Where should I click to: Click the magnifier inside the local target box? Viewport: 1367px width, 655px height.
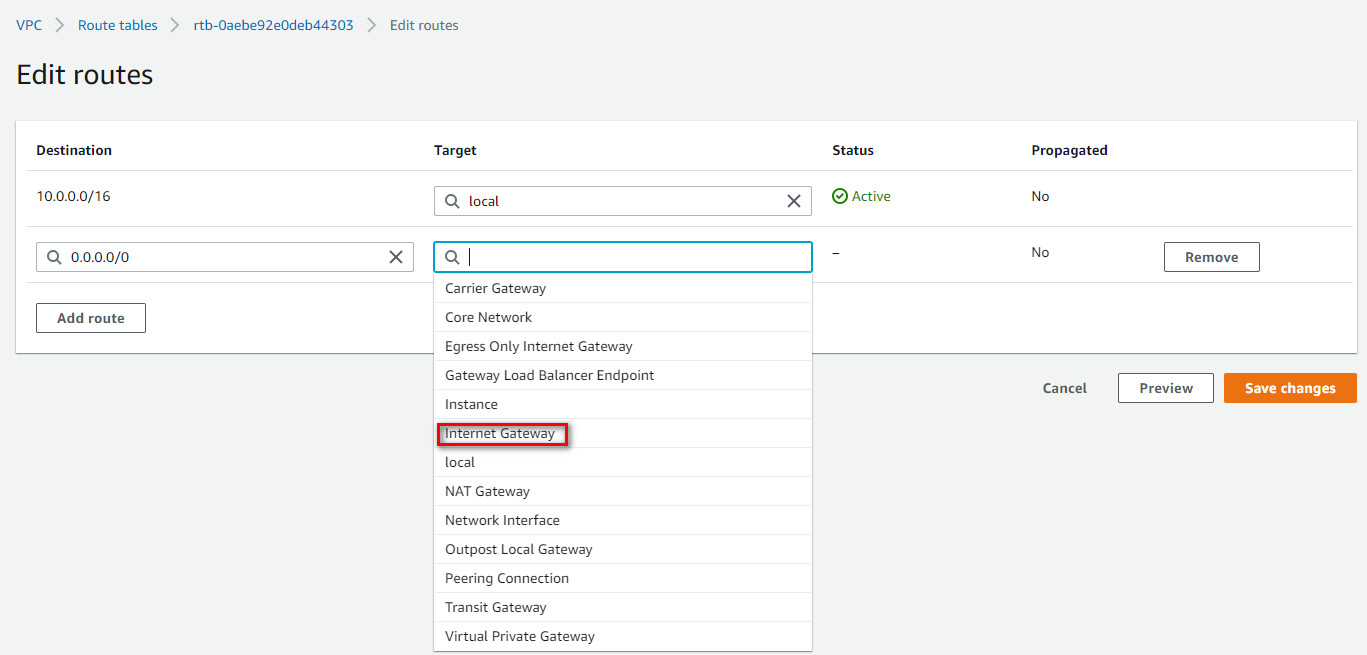click(x=452, y=200)
